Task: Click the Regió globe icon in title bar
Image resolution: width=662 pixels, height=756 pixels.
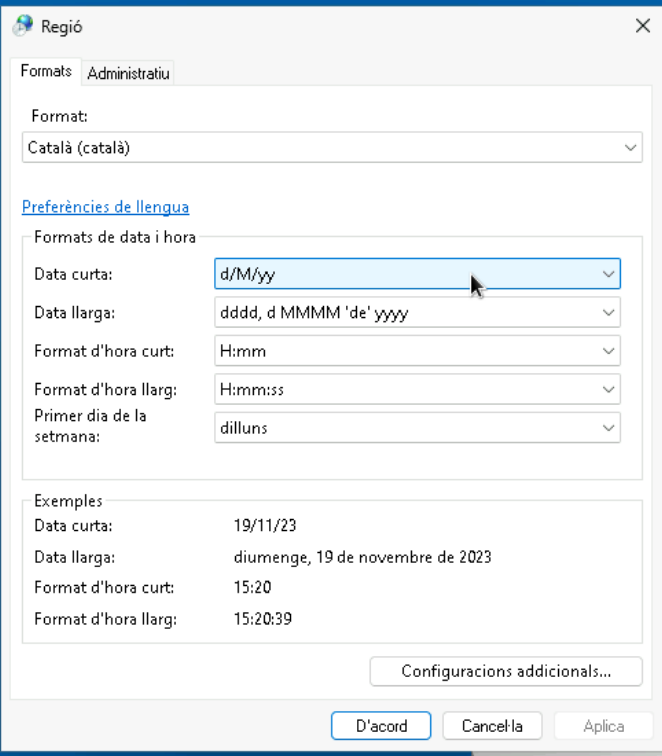Action: tap(22, 26)
